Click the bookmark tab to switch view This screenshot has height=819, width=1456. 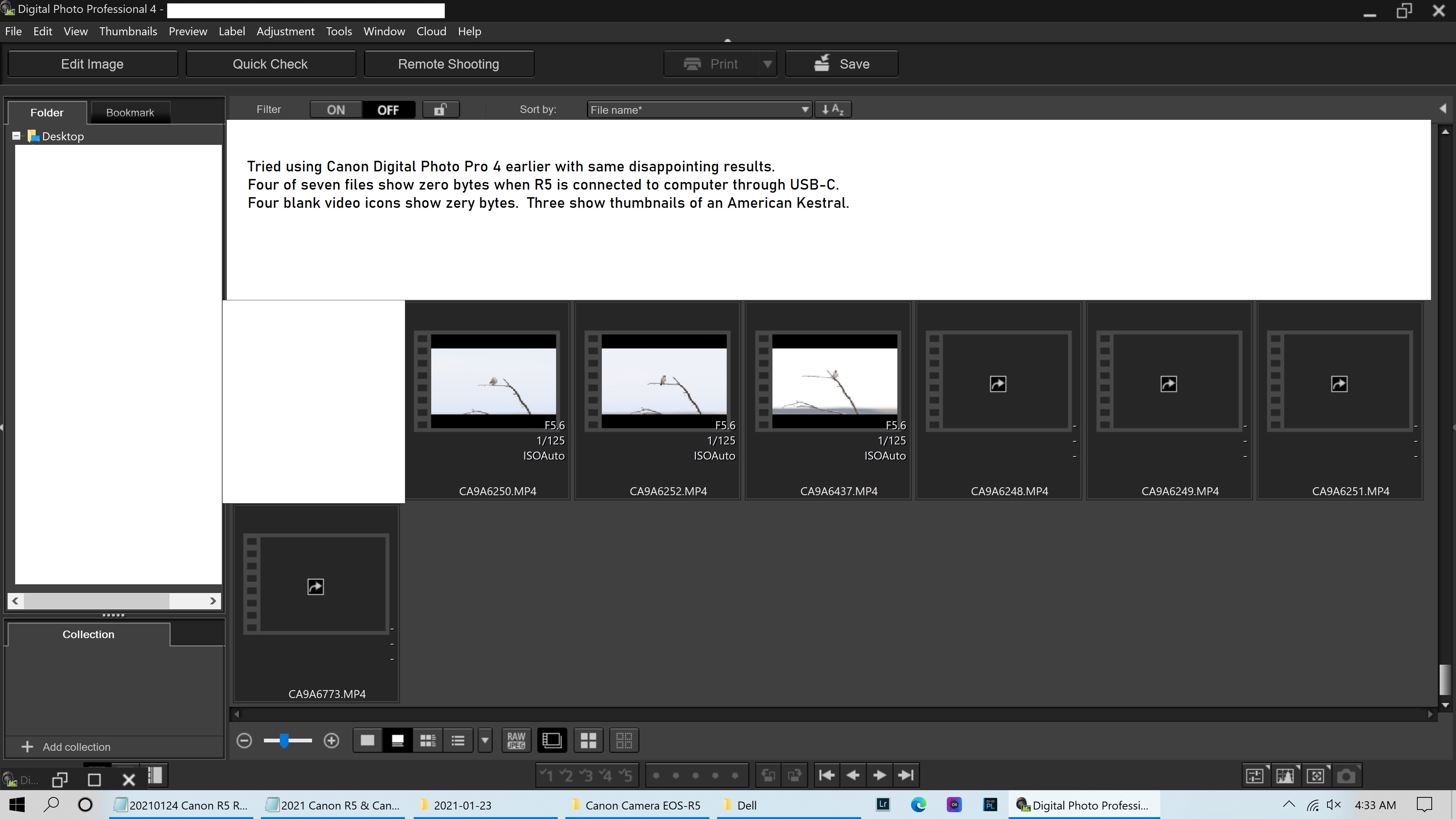pos(130,112)
